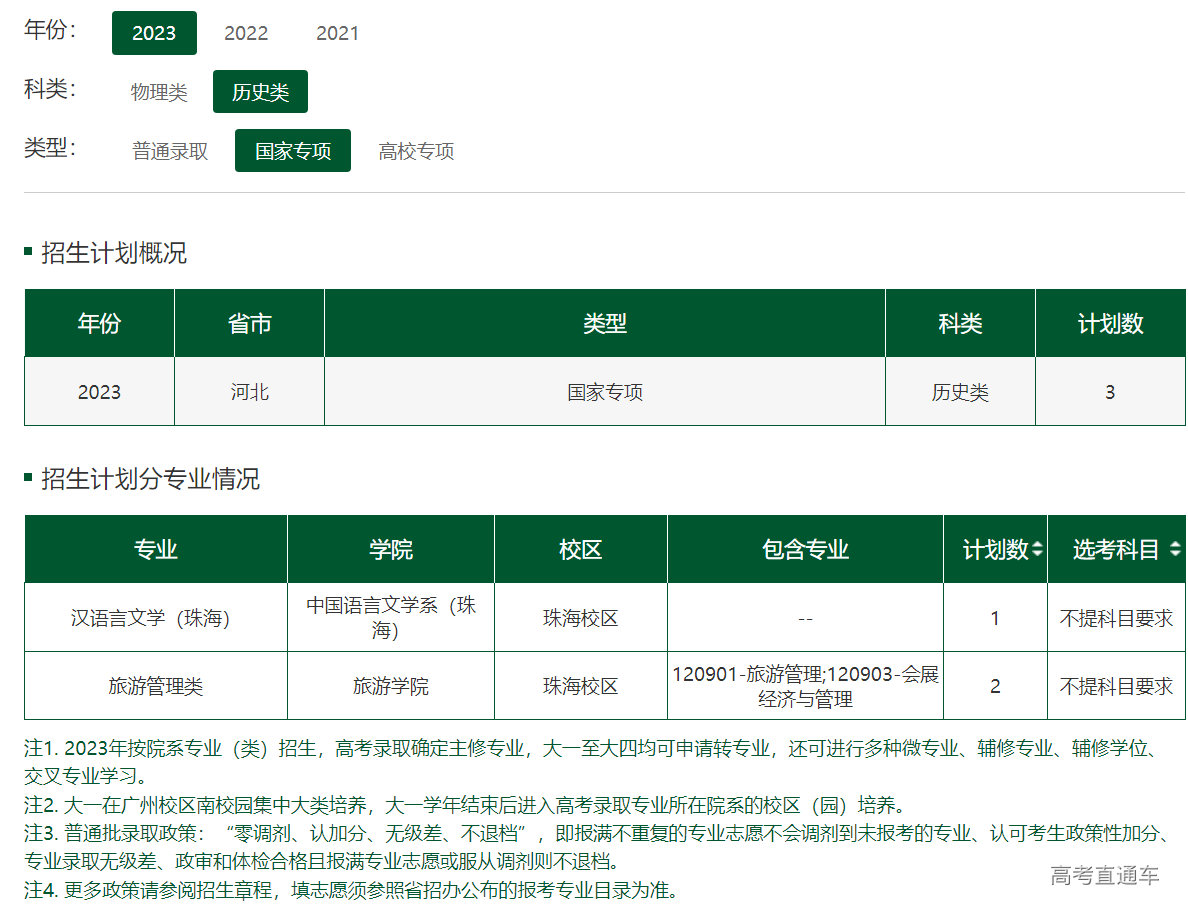Select 物理类 subject category
Image resolution: width=1188 pixels, height=915 pixels.
click(159, 92)
